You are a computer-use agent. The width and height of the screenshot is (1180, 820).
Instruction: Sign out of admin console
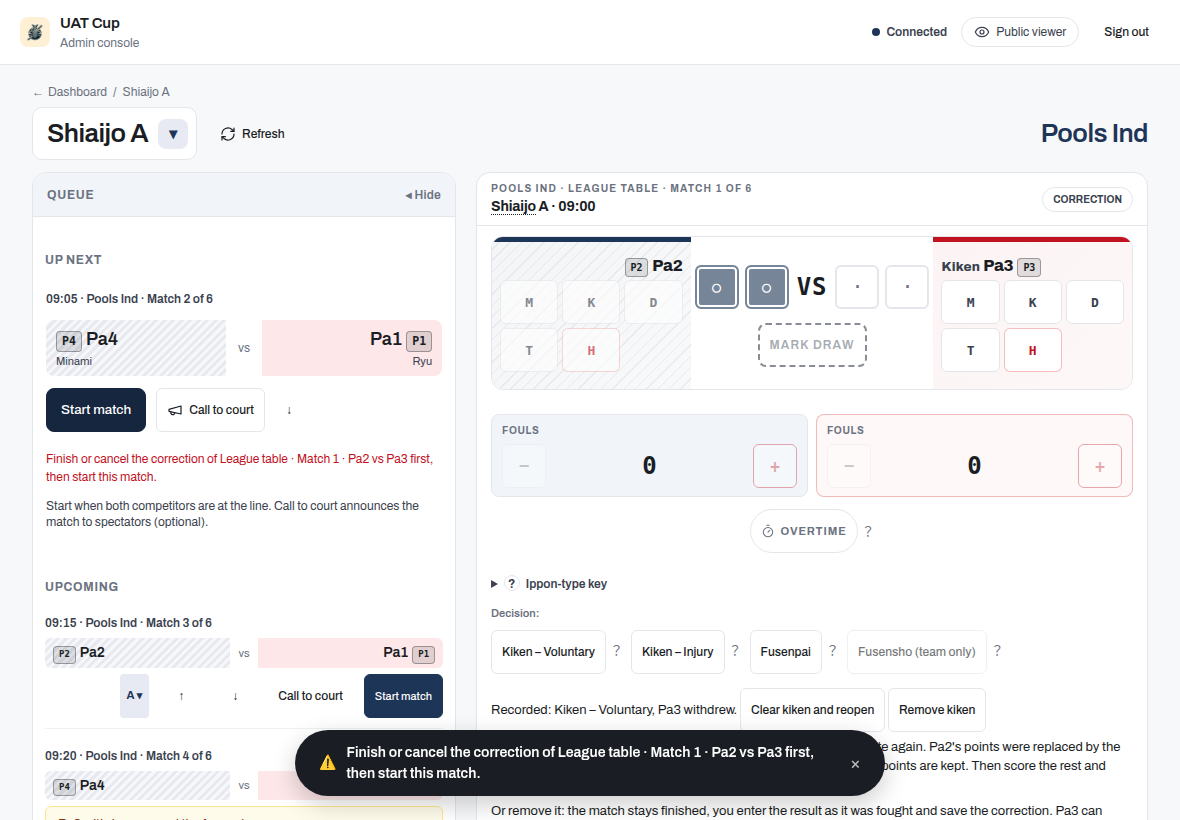(1126, 32)
